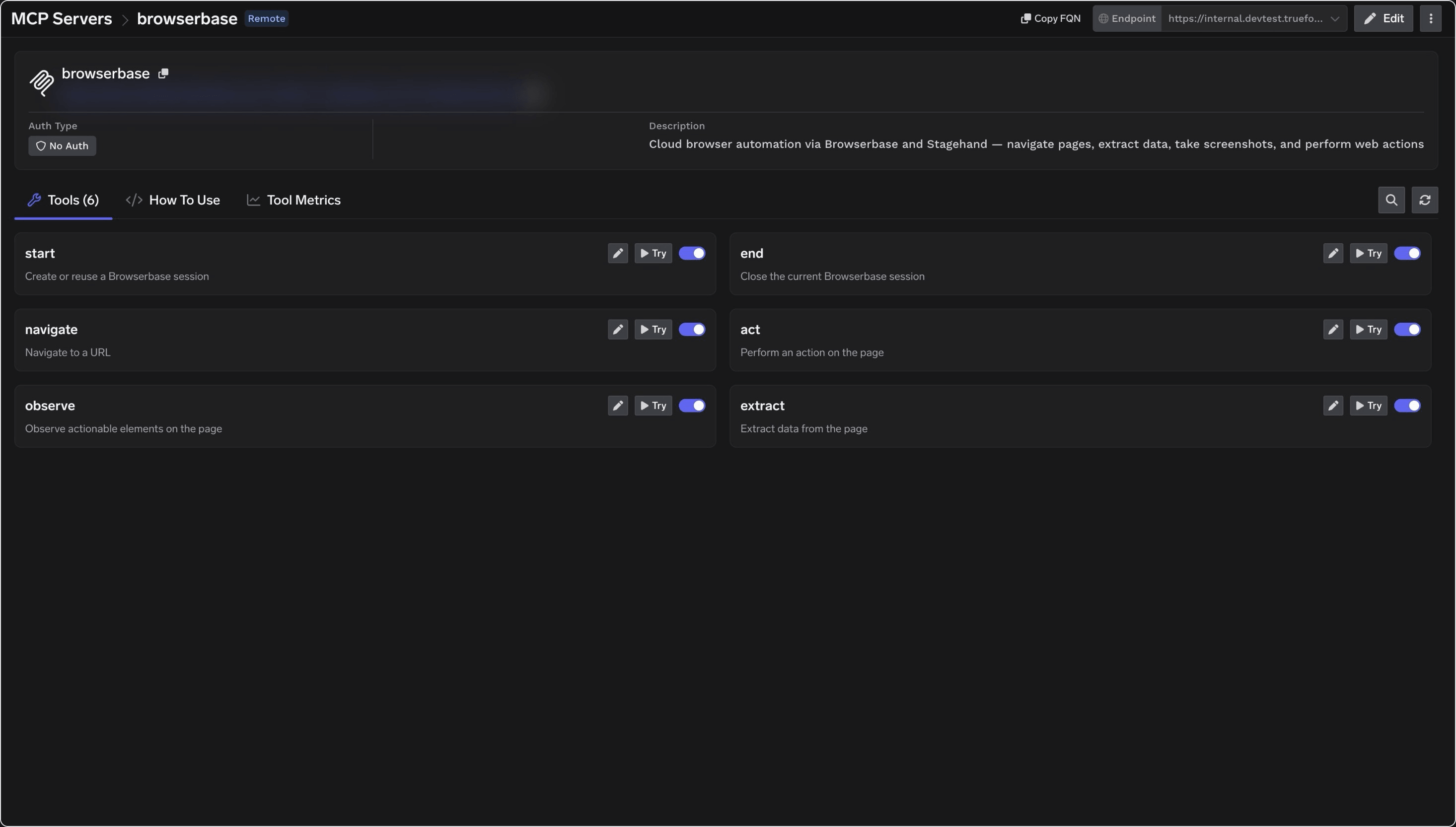Turn off the navigate tool toggle
Image resolution: width=1456 pixels, height=827 pixels.
pos(692,330)
